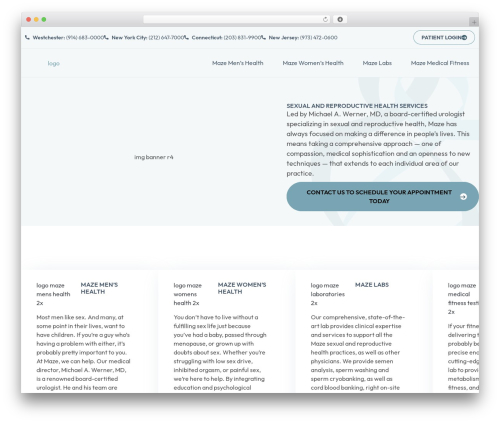Screen dimensions: 500x423
Task: Click the browser reload icon
Action: 325,20
